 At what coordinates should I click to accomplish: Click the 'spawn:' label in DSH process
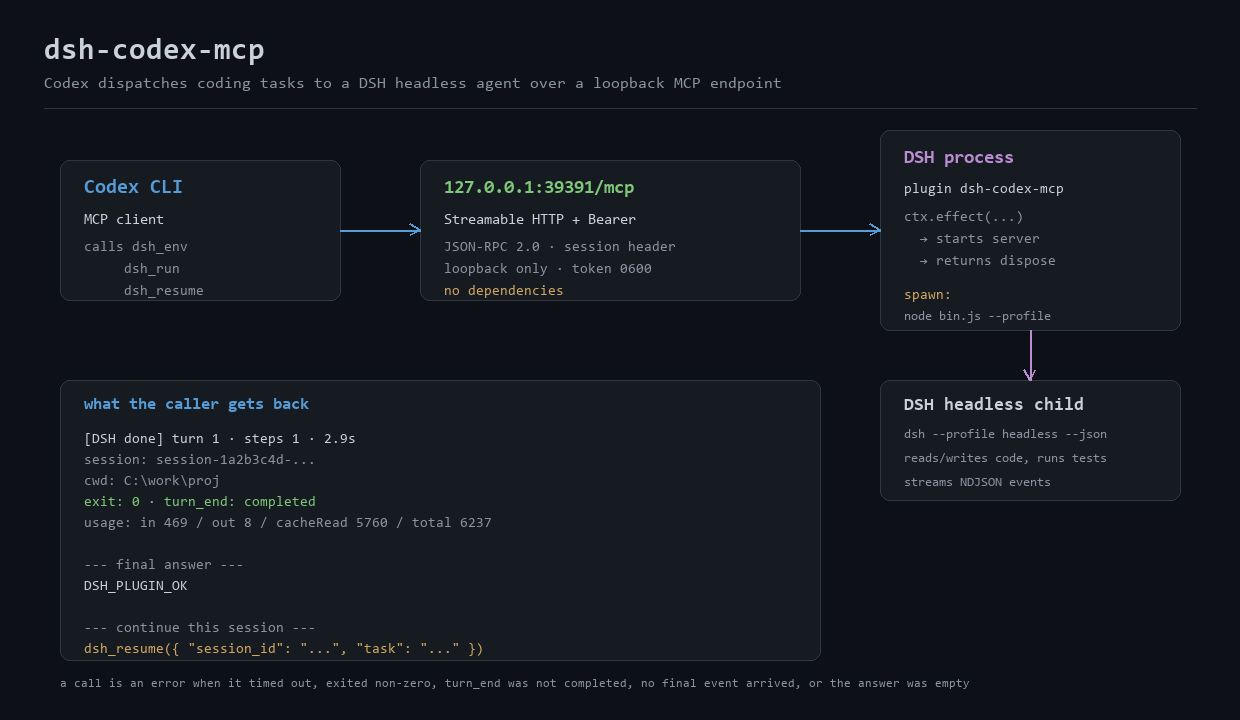coord(928,295)
